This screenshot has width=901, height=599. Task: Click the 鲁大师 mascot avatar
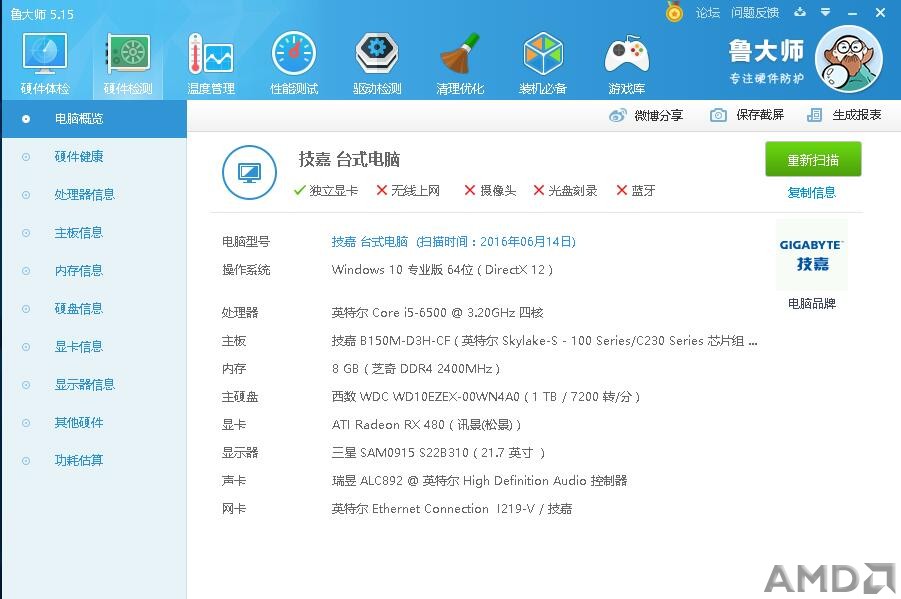point(849,59)
